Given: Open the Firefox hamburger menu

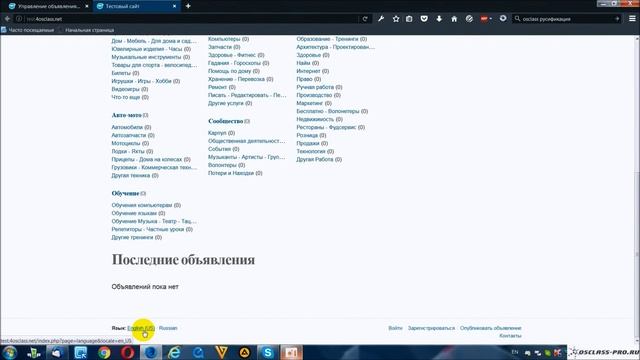Looking at the screenshot, I should (632, 19).
